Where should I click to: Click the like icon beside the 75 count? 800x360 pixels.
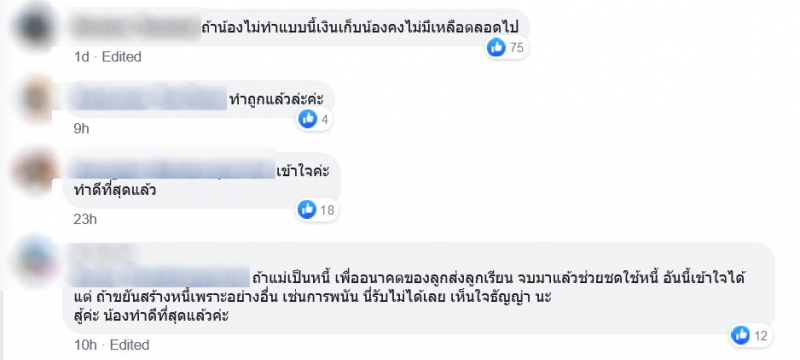[x=496, y=47]
